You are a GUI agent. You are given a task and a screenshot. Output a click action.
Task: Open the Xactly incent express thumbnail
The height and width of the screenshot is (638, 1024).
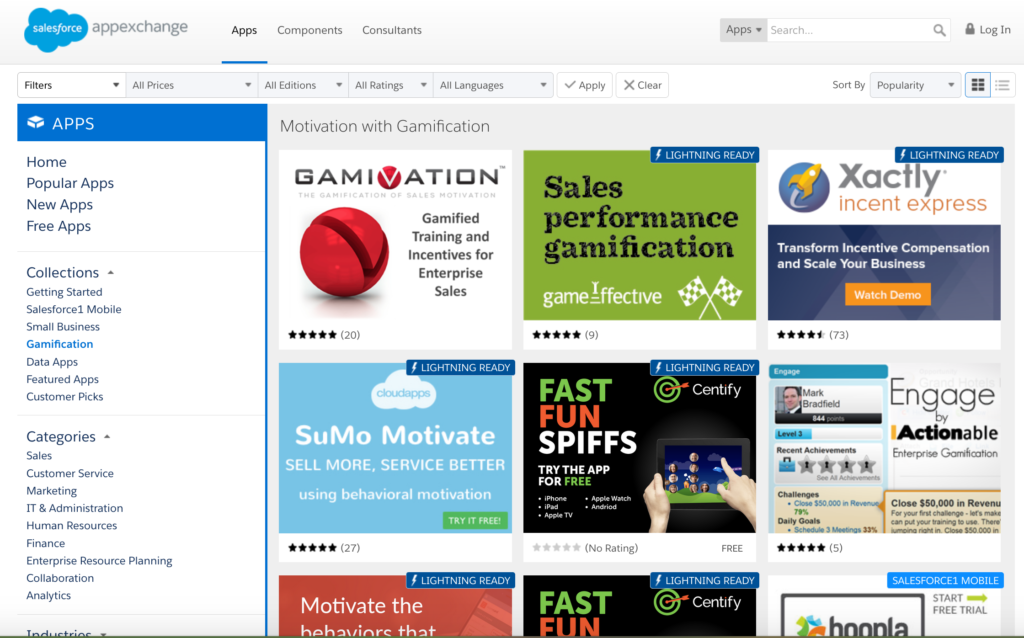884,235
